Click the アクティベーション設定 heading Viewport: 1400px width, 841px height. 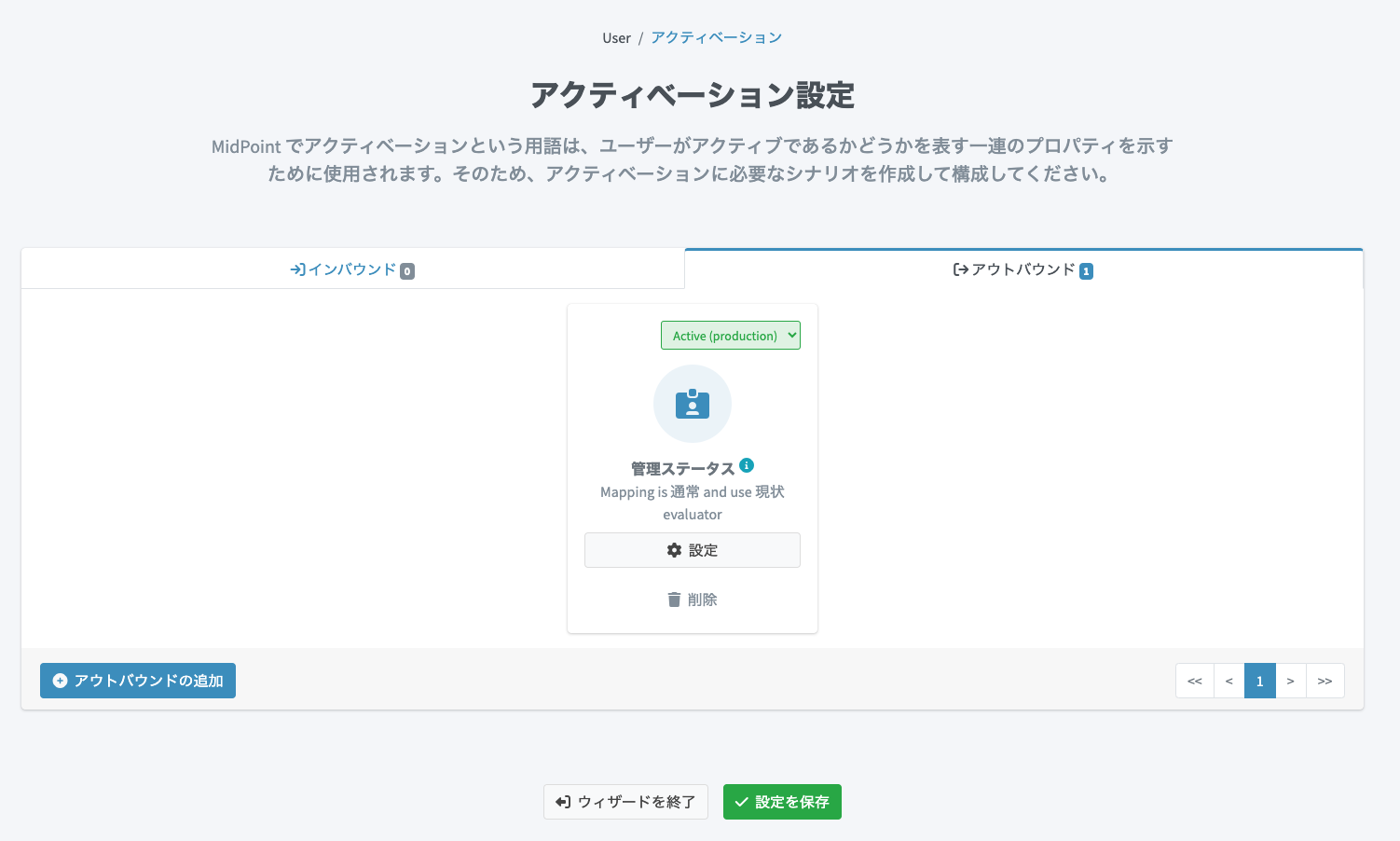click(x=693, y=95)
